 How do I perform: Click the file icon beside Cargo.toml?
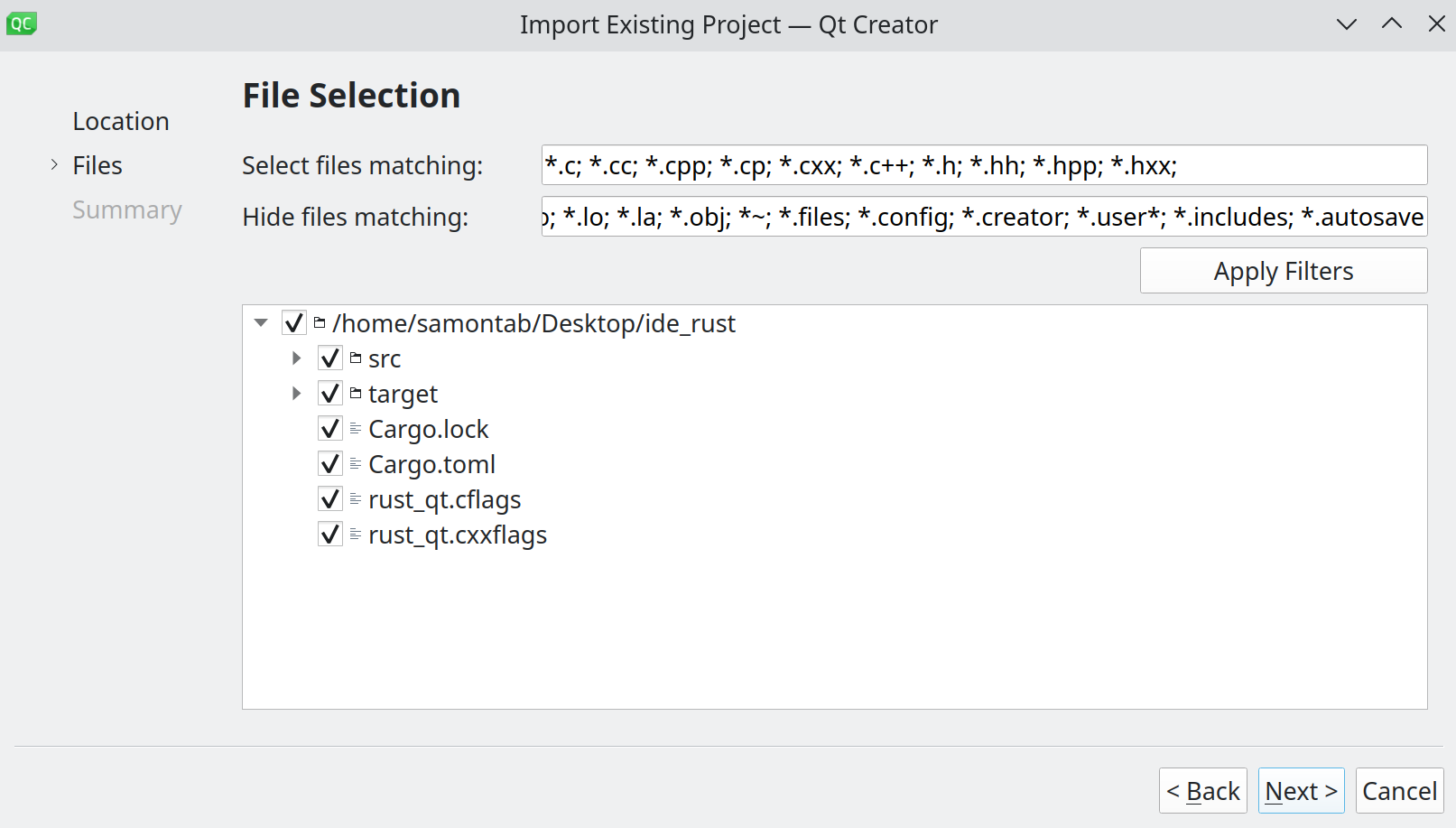354,463
